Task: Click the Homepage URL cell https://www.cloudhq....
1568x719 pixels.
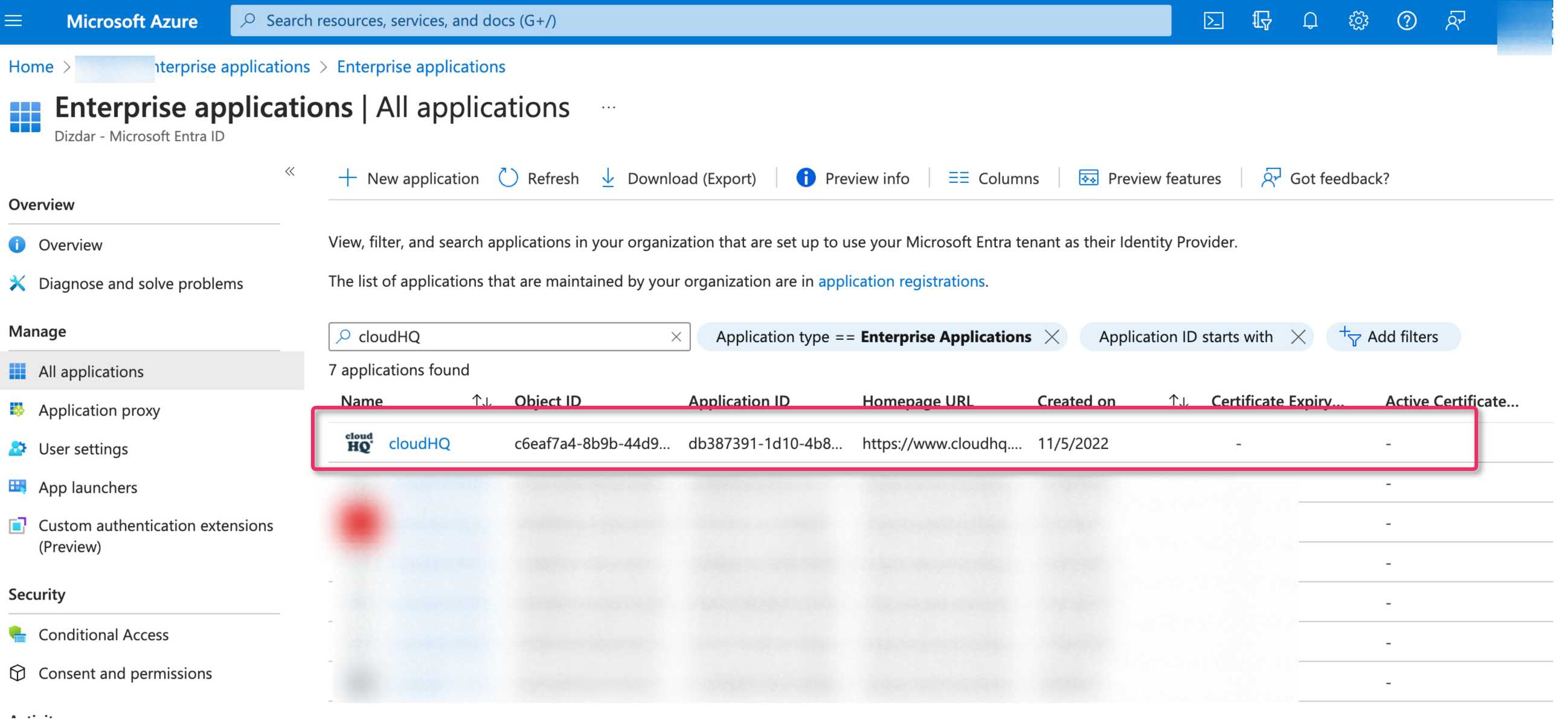Action: [x=942, y=443]
